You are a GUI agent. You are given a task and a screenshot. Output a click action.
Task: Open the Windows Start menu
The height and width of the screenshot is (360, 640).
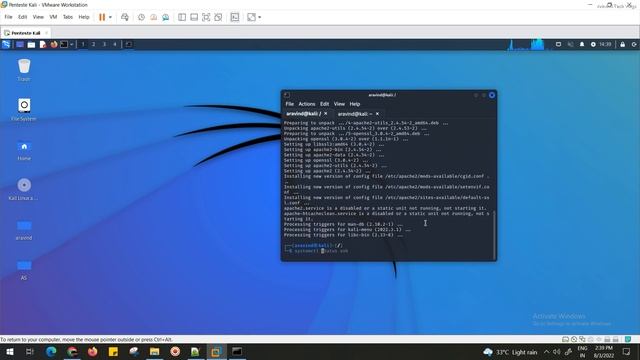[x=9, y=351]
